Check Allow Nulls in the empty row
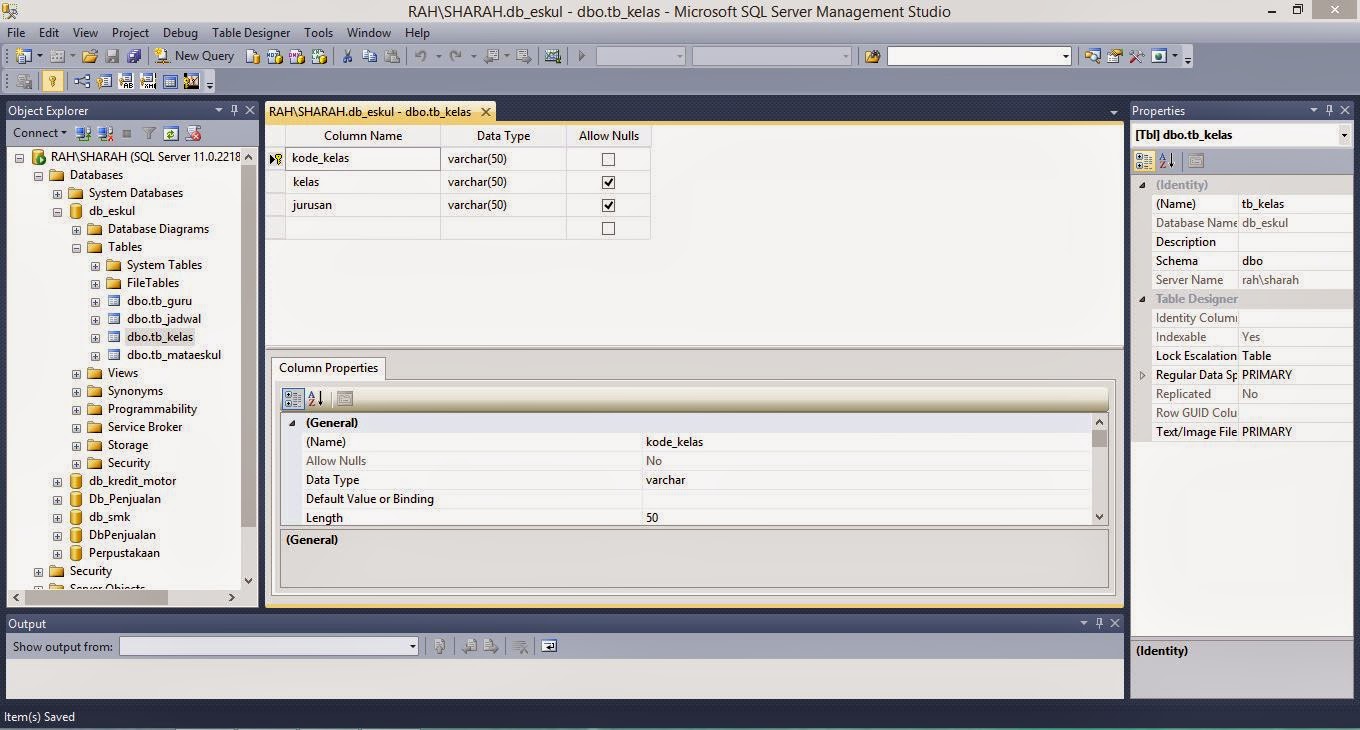This screenshot has width=1360, height=730. (608, 228)
